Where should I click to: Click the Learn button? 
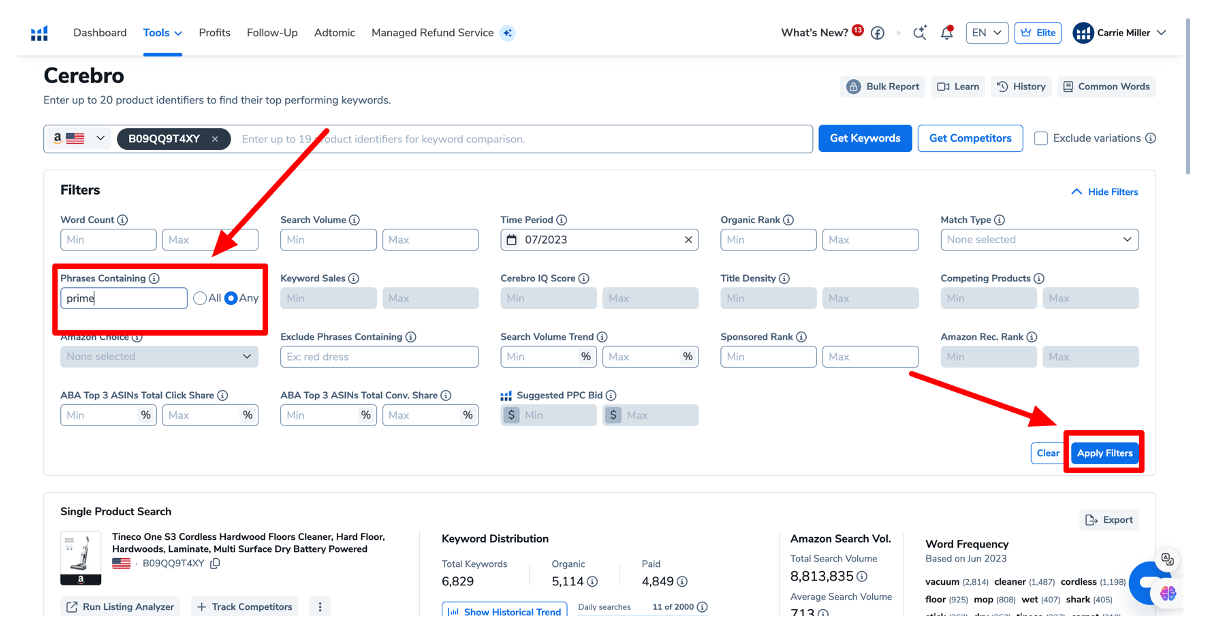point(958,87)
